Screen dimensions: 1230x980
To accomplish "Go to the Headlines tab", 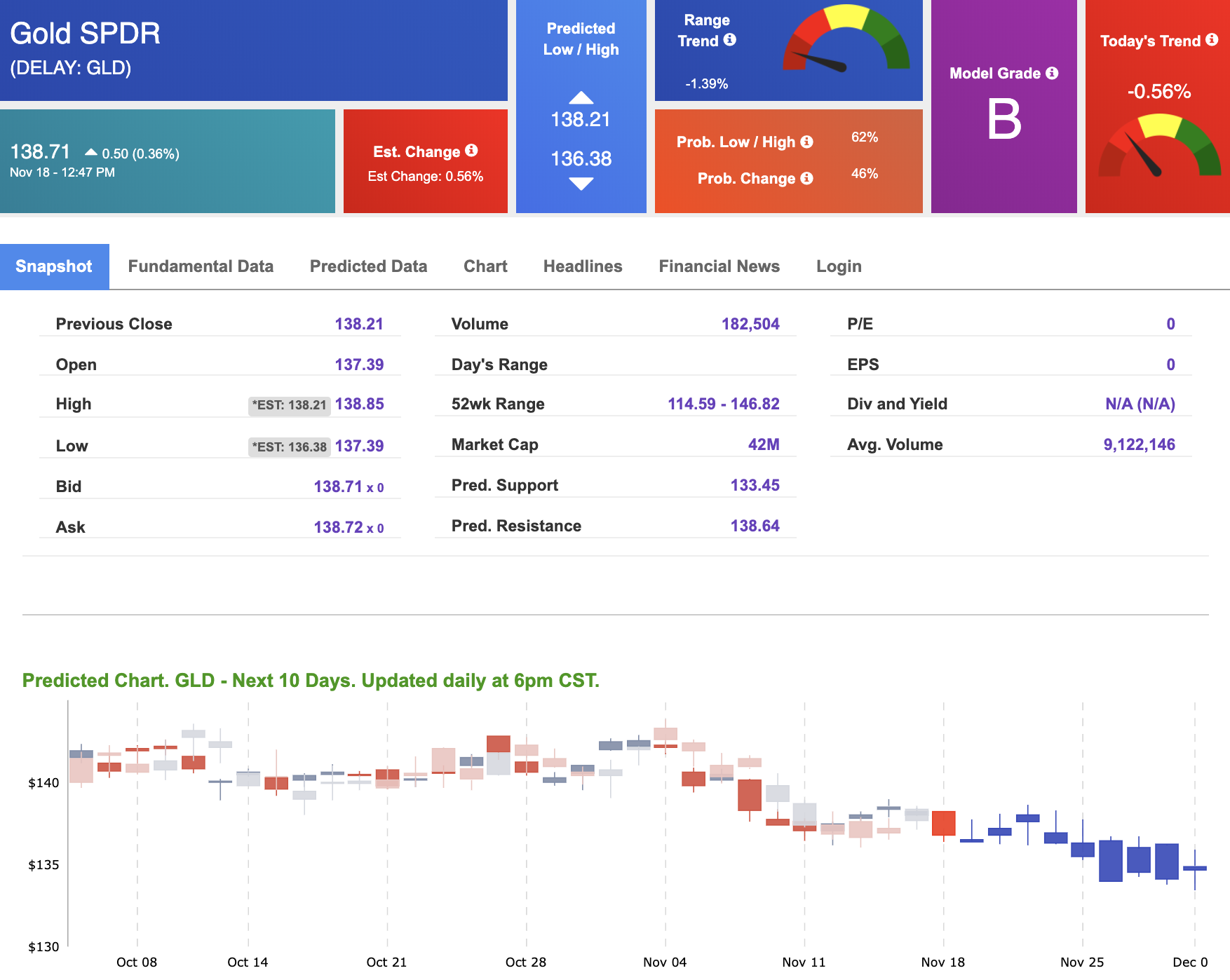I will 583,266.
